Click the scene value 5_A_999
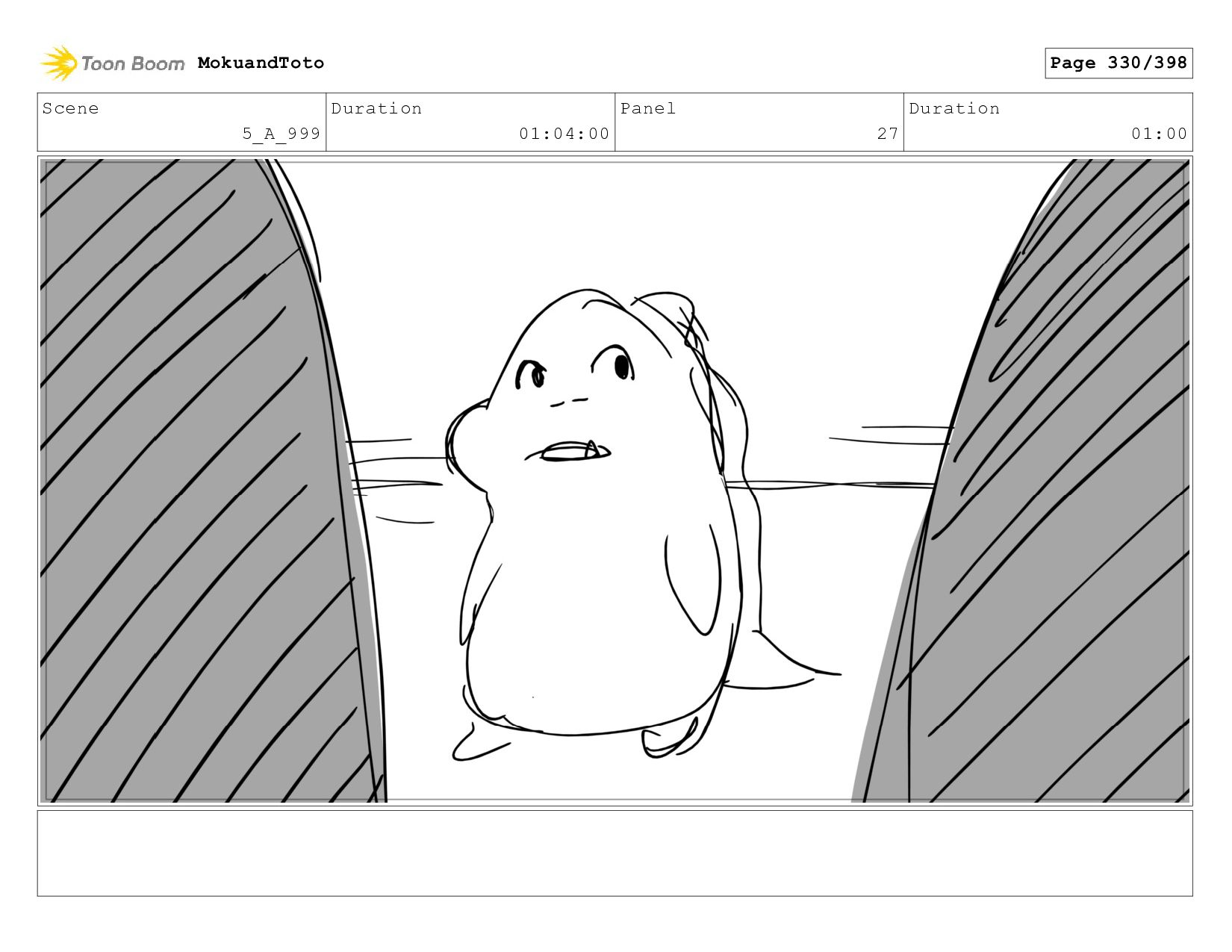 pyautogui.click(x=281, y=134)
